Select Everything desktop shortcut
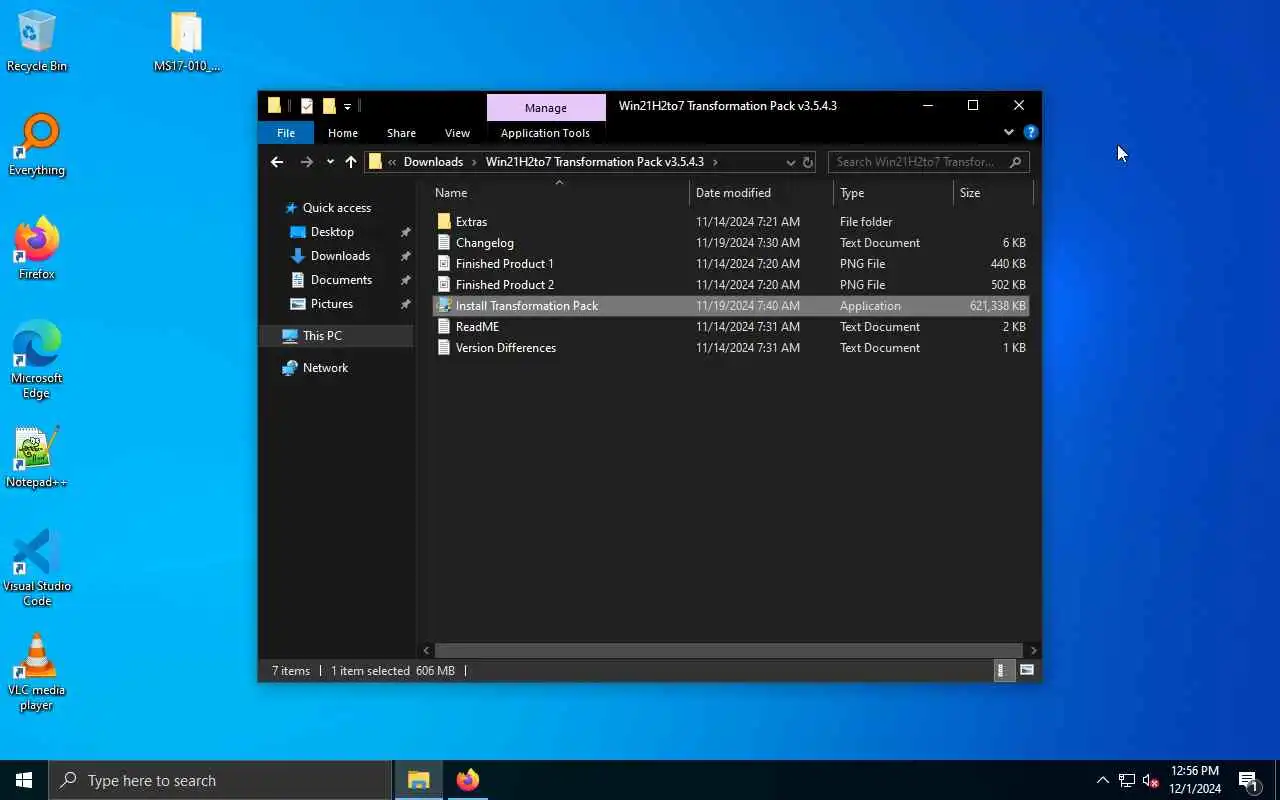1280x800 pixels. 37,145
